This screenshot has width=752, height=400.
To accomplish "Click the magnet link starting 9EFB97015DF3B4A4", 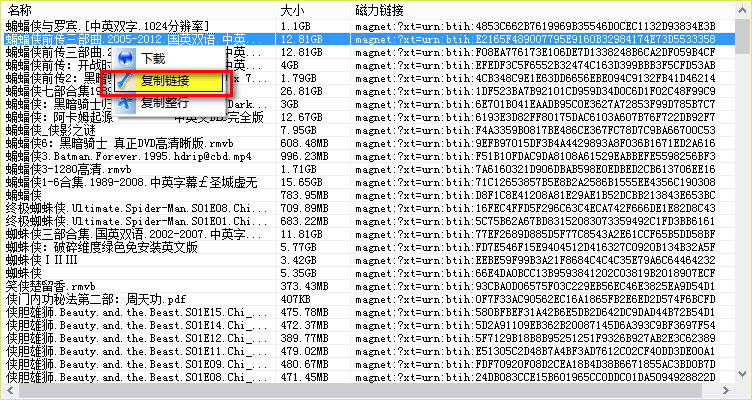I will point(536,143).
